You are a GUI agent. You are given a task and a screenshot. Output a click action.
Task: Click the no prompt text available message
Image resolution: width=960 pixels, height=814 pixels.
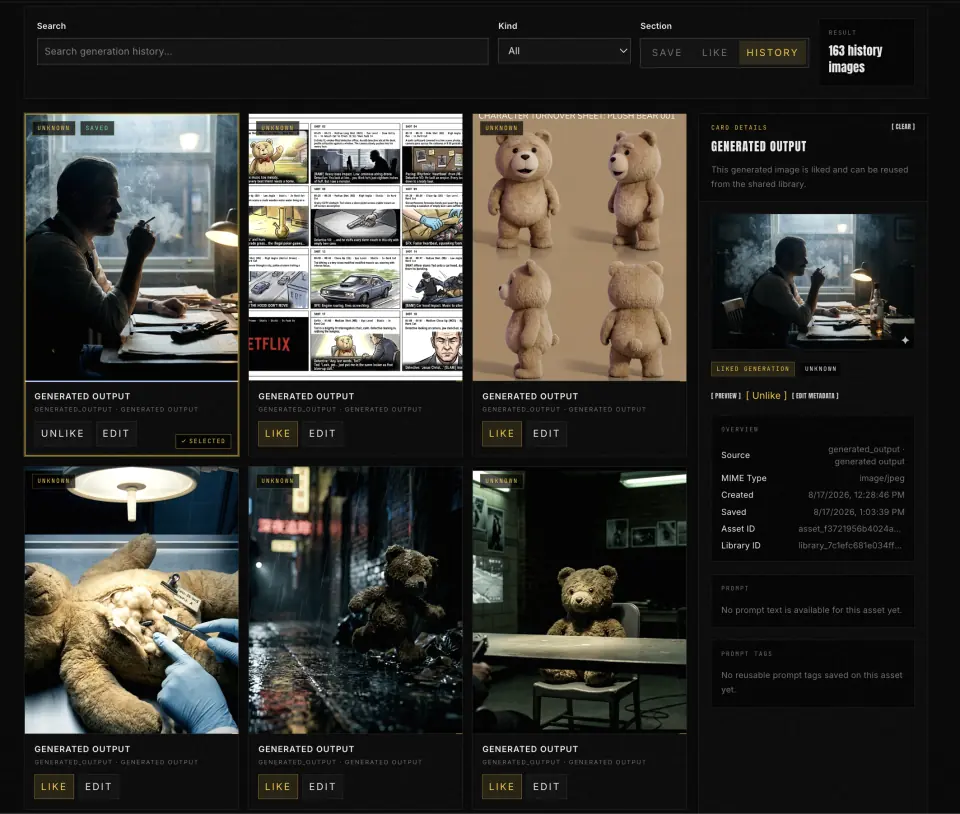pyautogui.click(x=811, y=610)
